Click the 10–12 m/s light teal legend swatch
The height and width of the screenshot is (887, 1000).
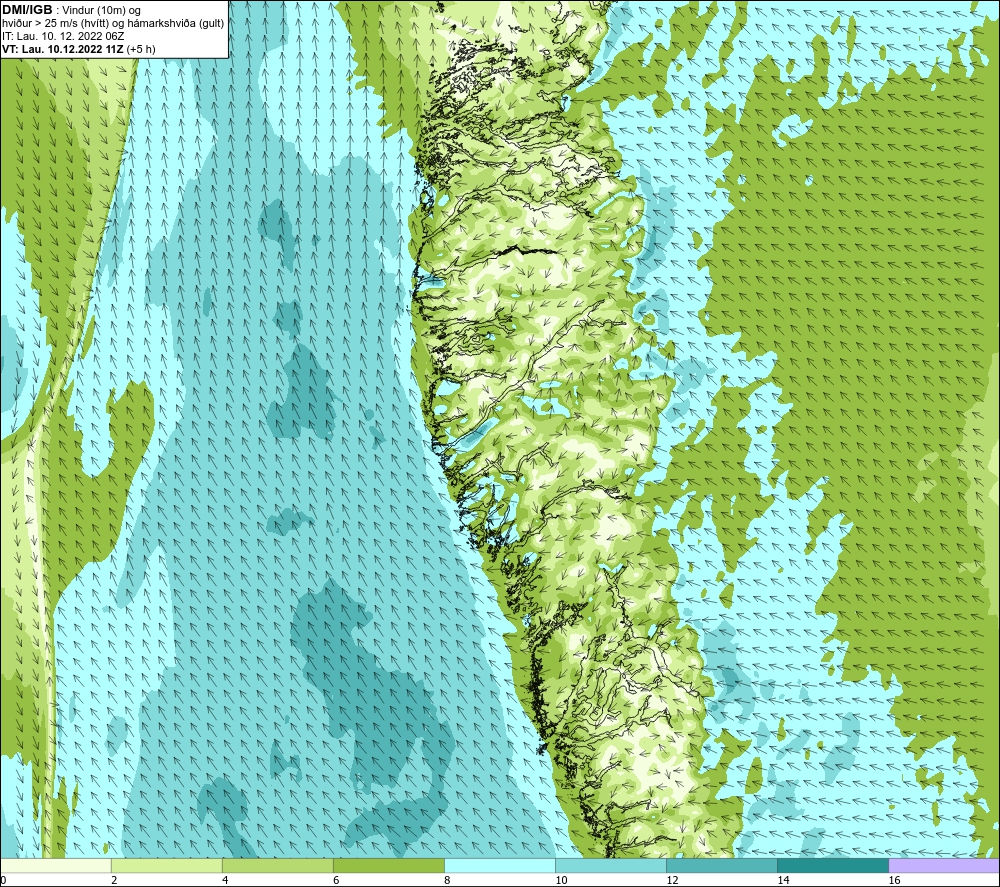click(611, 865)
